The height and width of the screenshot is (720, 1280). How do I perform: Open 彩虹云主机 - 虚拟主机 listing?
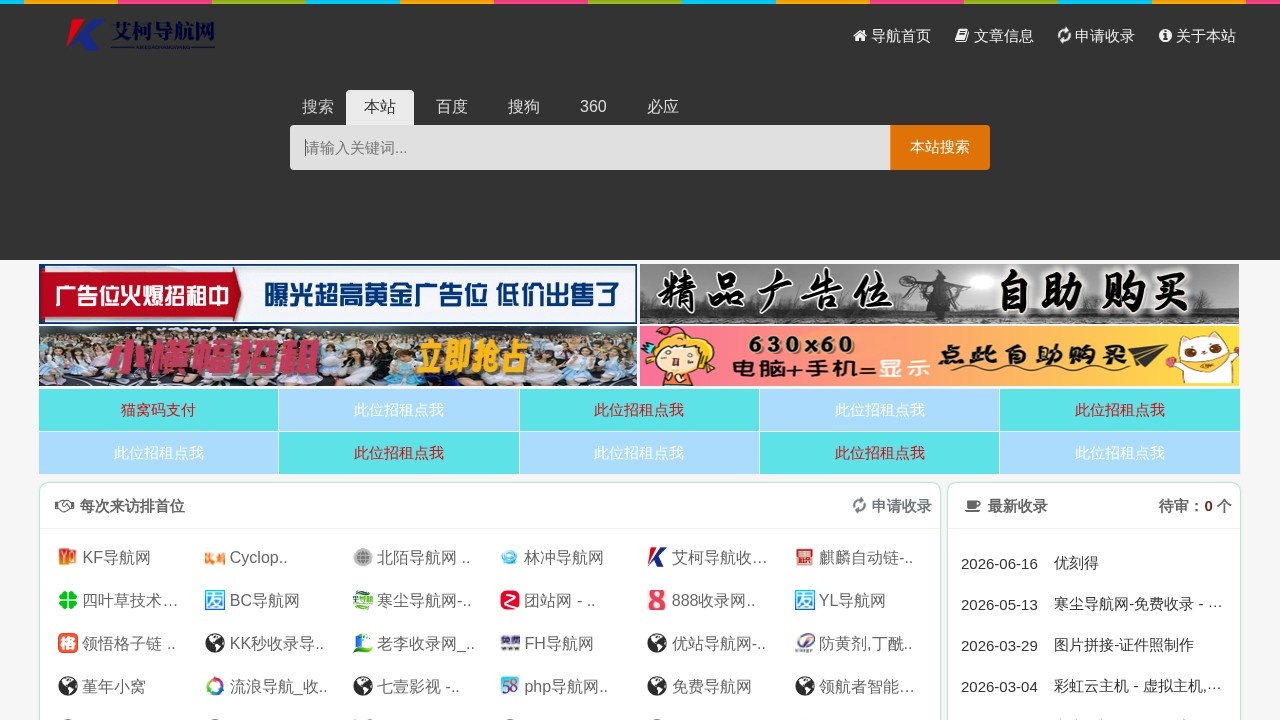tap(1138, 686)
